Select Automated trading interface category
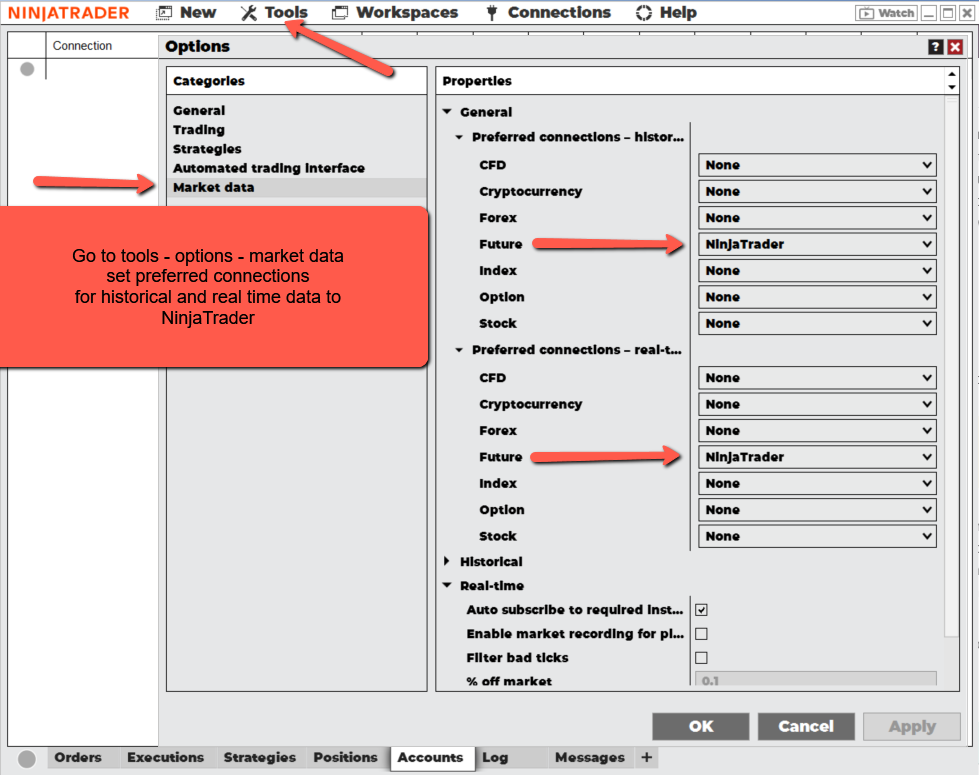This screenshot has width=979, height=775. pyautogui.click(x=269, y=169)
